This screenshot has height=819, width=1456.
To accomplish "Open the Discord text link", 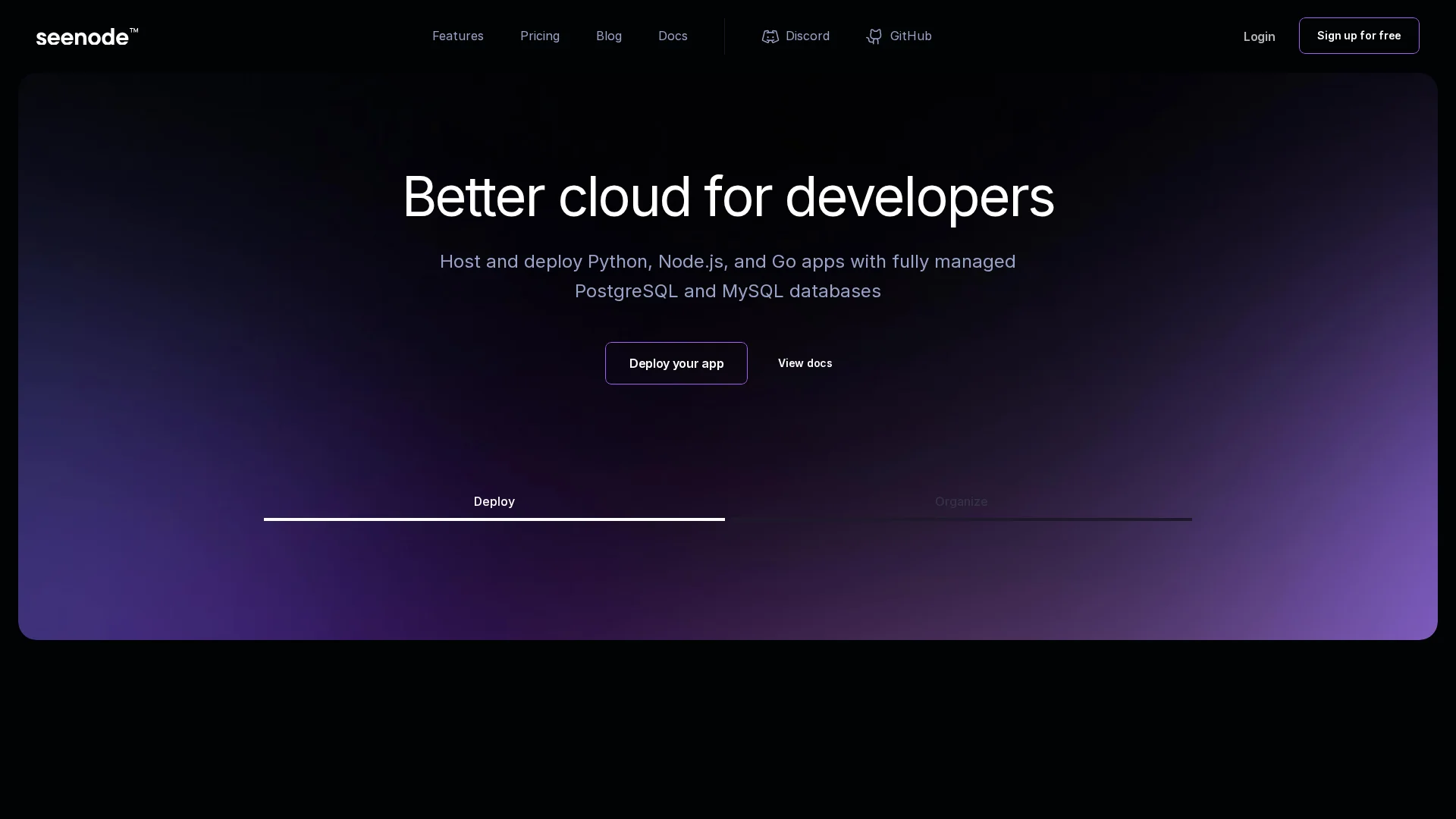I will (x=807, y=36).
